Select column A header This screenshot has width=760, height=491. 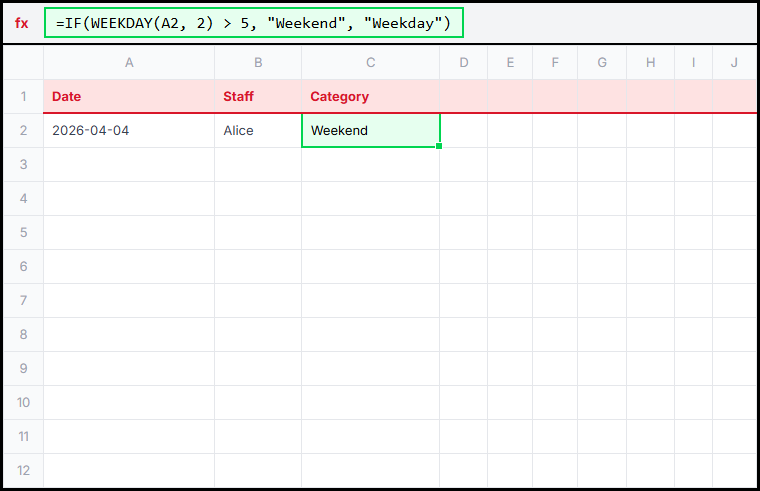(129, 63)
